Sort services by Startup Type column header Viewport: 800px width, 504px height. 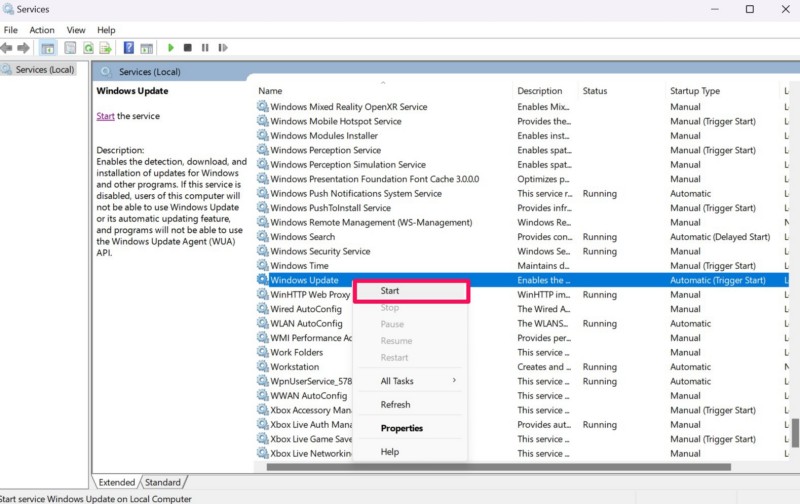tap(695, 91)
